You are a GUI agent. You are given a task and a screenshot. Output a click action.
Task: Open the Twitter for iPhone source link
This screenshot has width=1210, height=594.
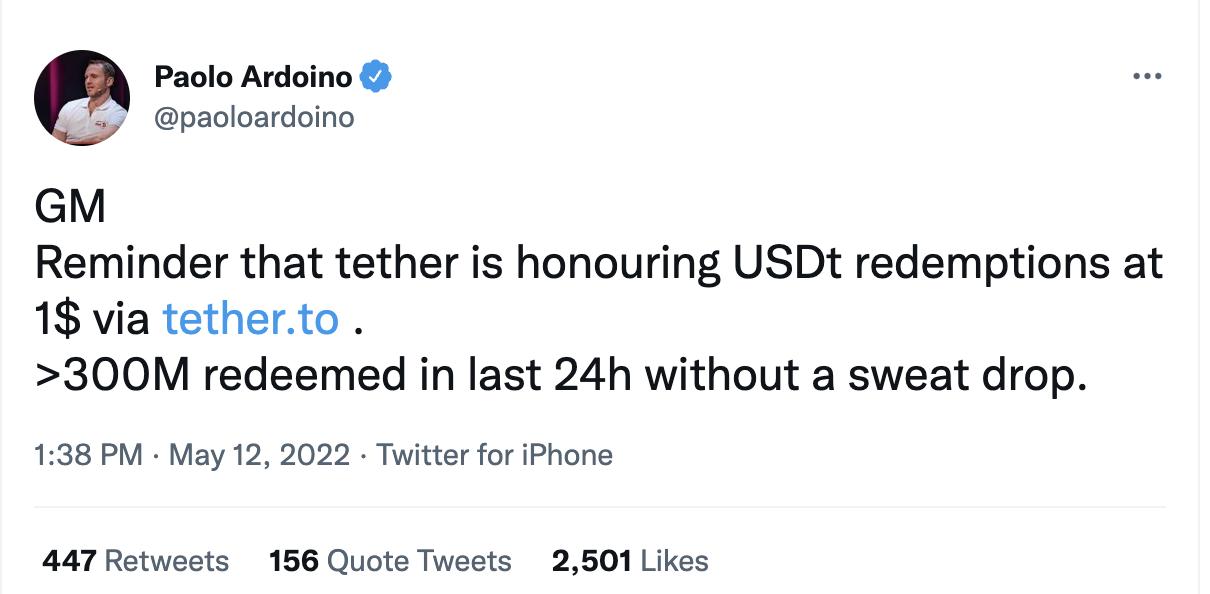pos(495,456)
